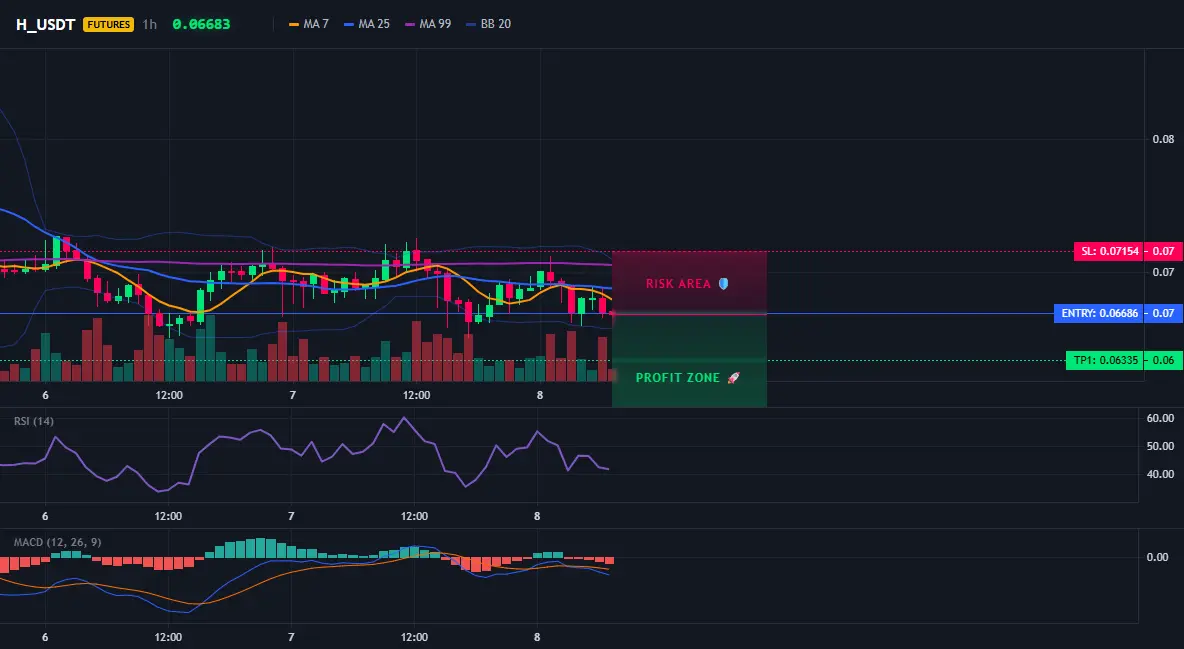Screen dimensions: 1184x649
Task: Click the FUTURES badge
Action: 109,24
